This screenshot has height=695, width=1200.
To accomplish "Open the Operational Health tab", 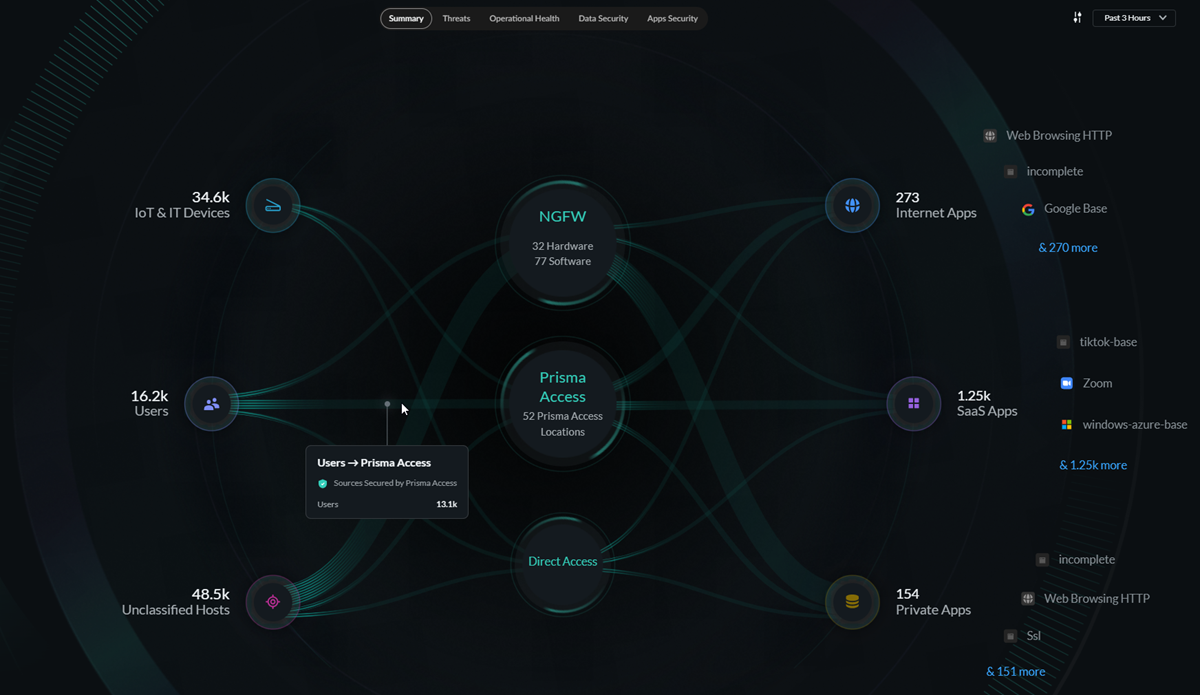I will (x=524, y=18).
